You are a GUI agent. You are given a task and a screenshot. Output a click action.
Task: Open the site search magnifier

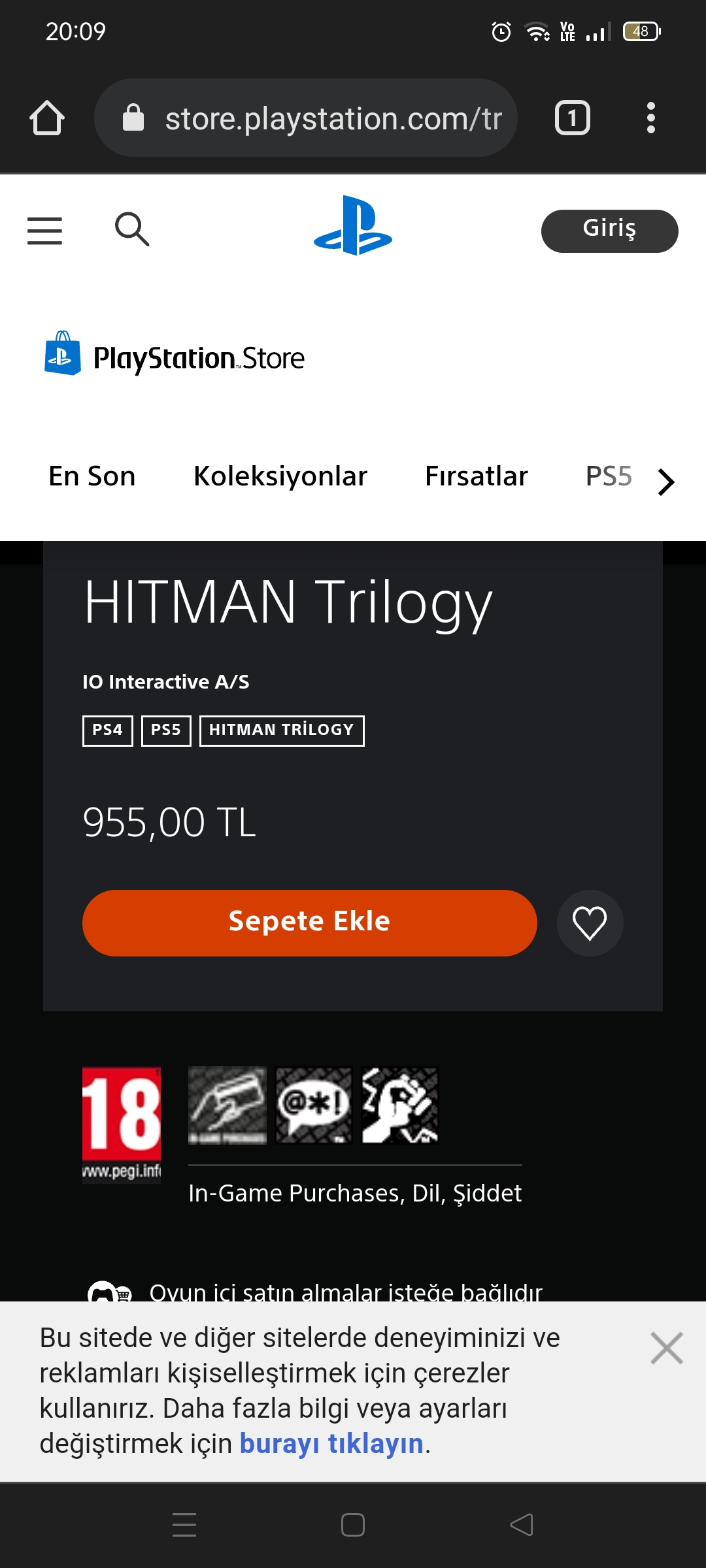[x=132, y=229]
